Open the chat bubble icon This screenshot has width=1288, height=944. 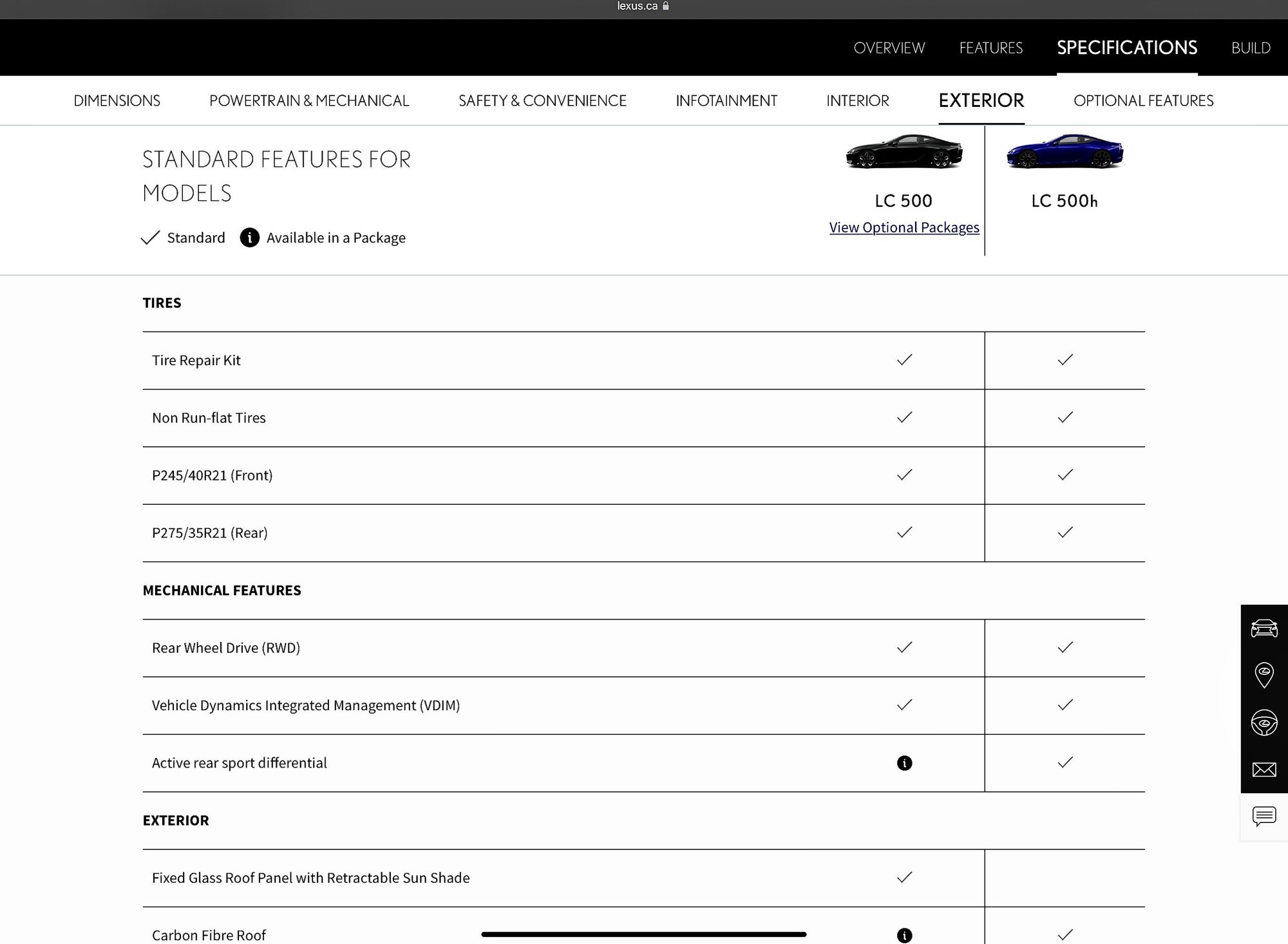pos(1264,817)
